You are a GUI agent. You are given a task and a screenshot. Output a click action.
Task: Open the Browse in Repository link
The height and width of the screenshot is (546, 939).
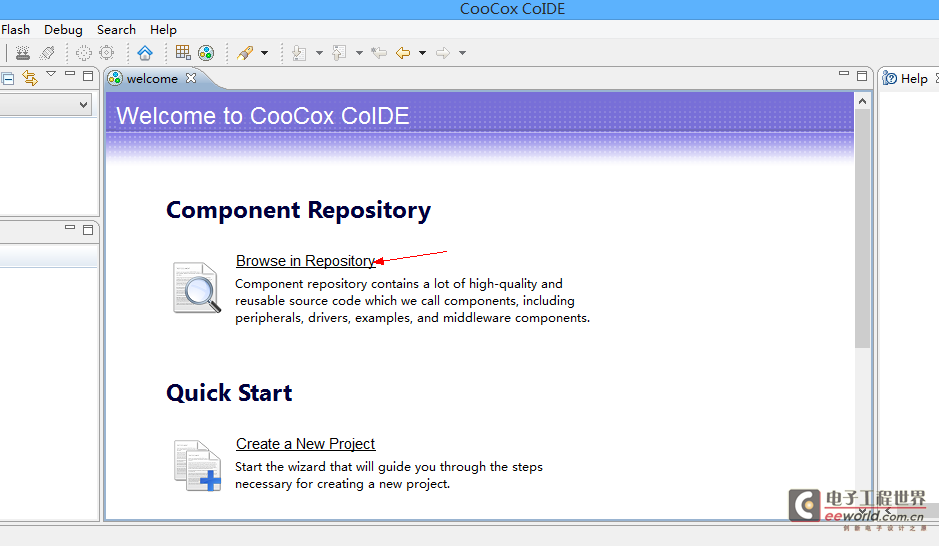pyautogui.click(x=305, y=261)
